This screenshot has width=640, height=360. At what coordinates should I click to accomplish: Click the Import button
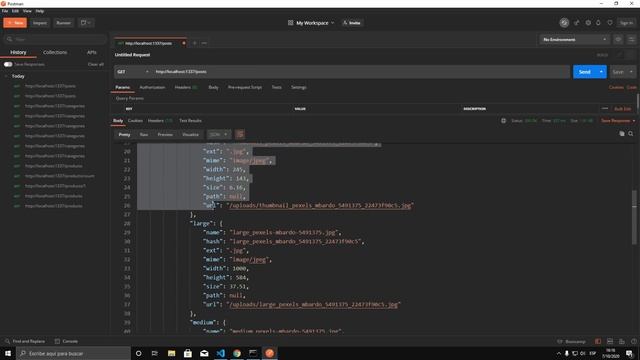[x=40, y=23]
